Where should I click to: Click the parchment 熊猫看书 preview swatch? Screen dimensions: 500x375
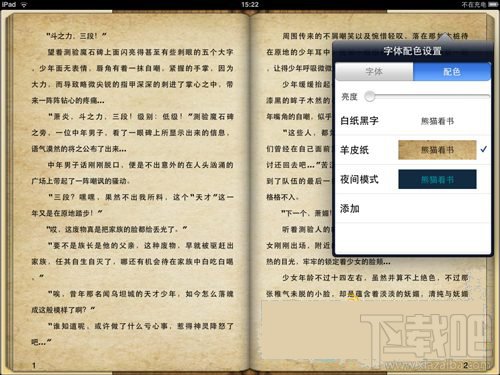pyautogui.click(x=437, y=150)
